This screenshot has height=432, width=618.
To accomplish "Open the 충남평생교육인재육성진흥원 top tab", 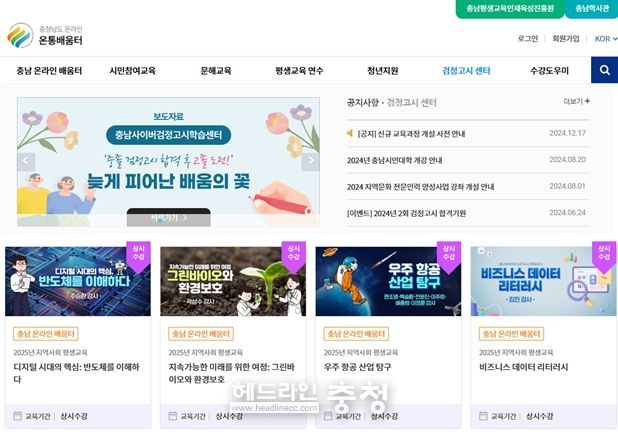I will [x=510, y=8].
